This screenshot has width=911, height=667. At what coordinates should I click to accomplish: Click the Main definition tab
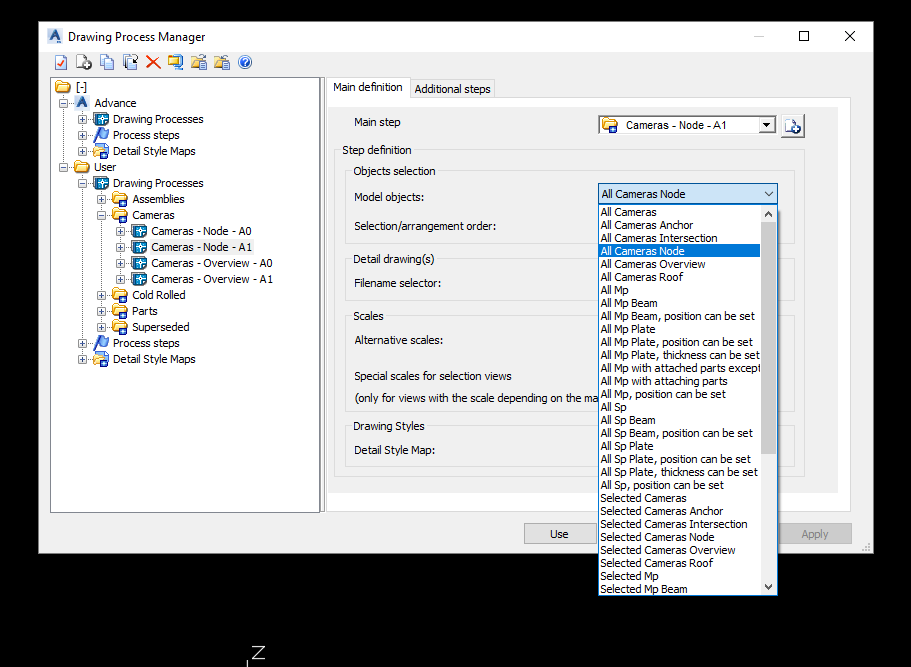(368, 88)
